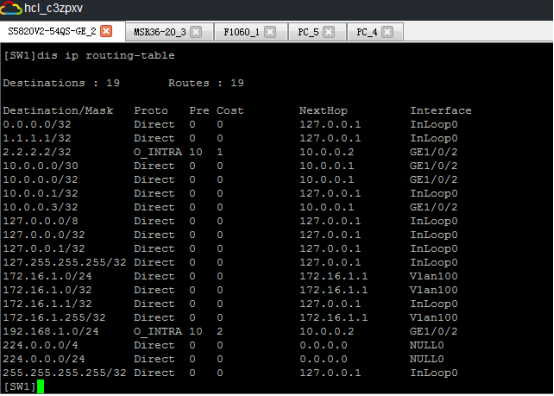Select the PC_4 tab
The width and height of the screenshot is (554, 396).
click(x=367, y=32)
